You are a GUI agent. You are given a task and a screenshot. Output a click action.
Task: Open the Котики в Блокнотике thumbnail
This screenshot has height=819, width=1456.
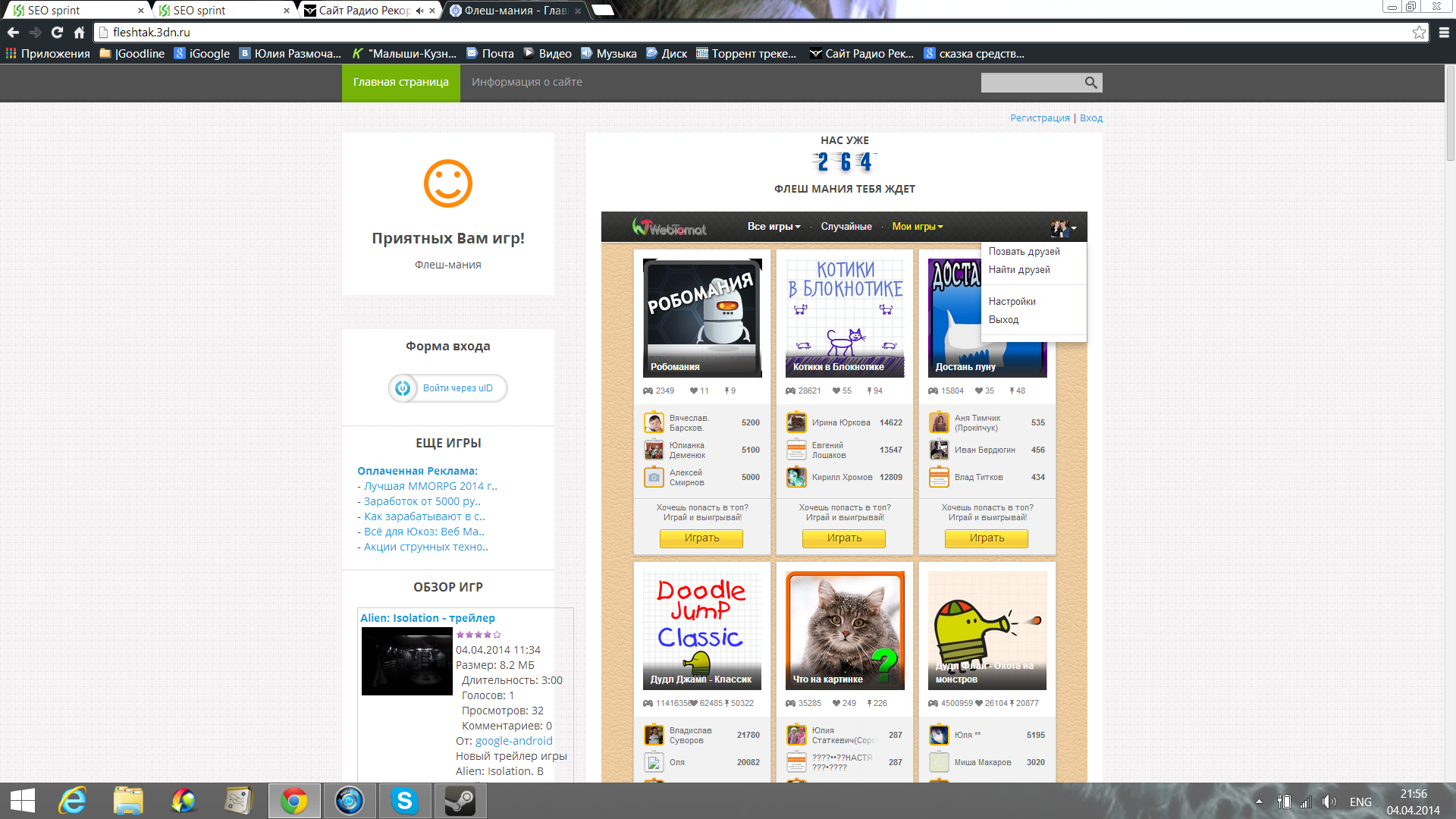tap(845, 318)
